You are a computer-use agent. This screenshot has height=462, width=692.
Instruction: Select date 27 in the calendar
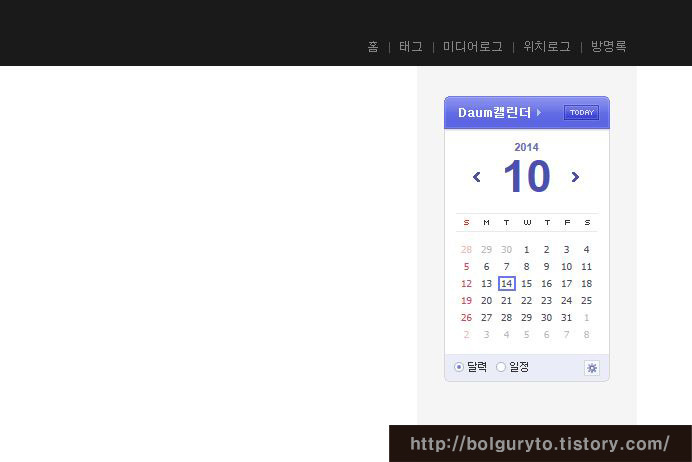pyautogui.click(x=486, y=318)
